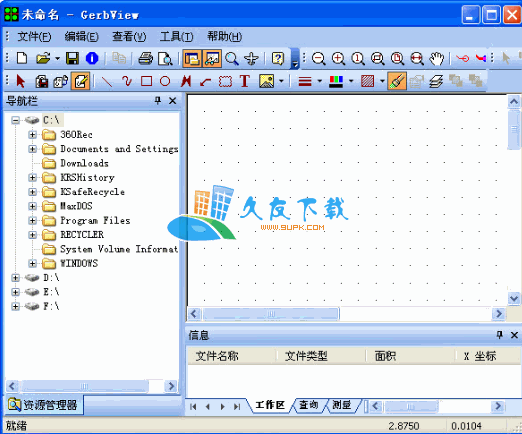
Task: Select the circle drawing tool
Action: point(165,81)
